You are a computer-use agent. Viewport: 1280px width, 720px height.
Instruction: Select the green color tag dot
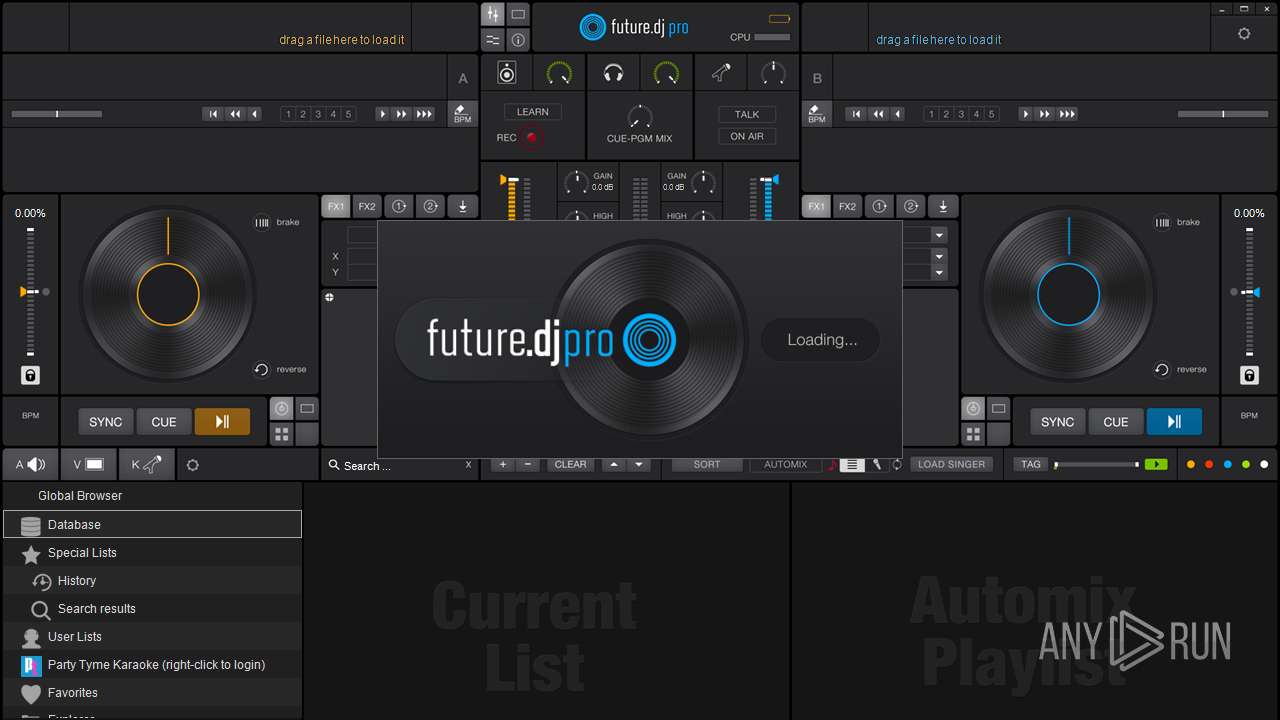click(1246, 465)
